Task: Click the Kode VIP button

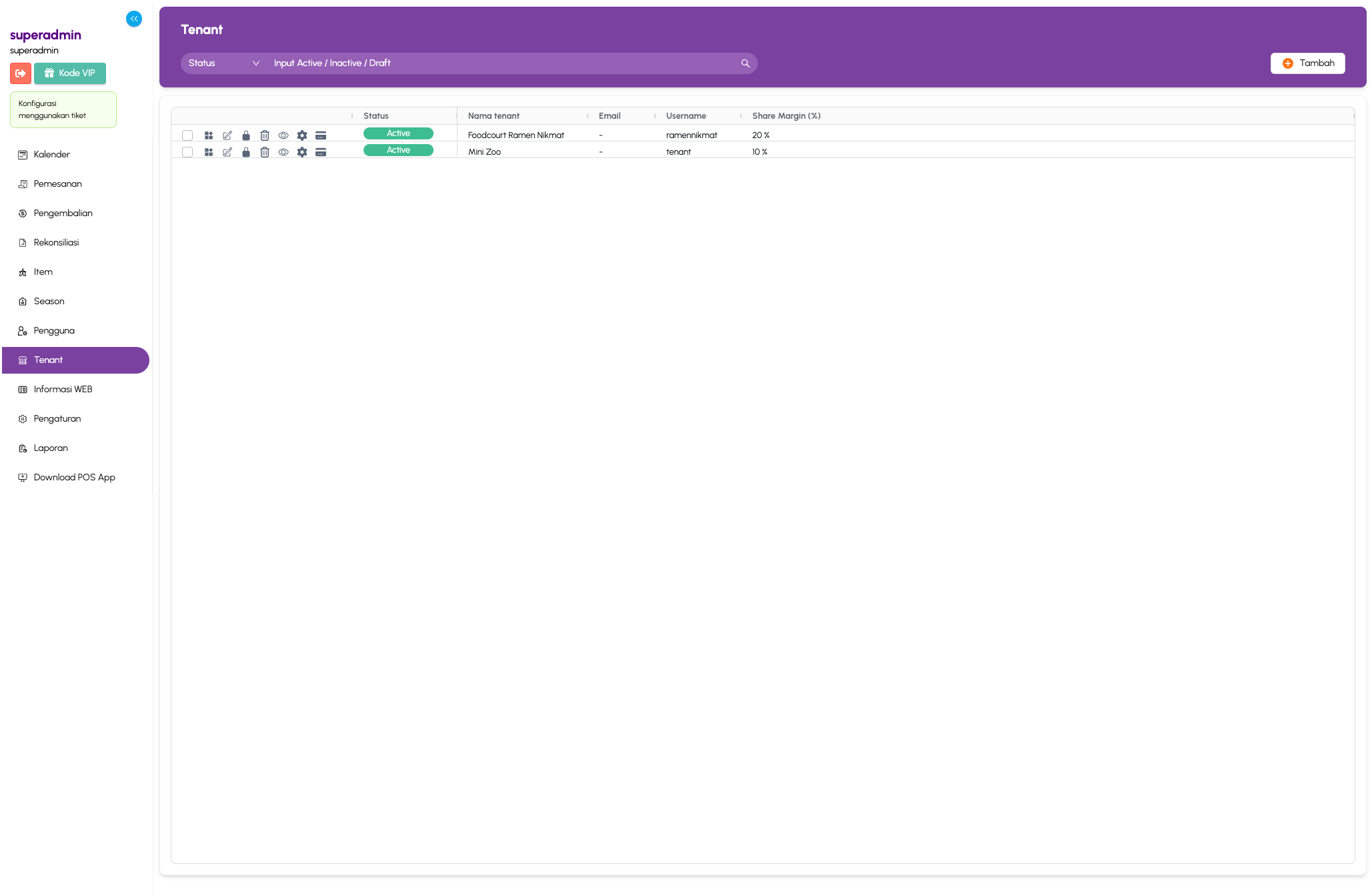Action: (x=70, y=73)
